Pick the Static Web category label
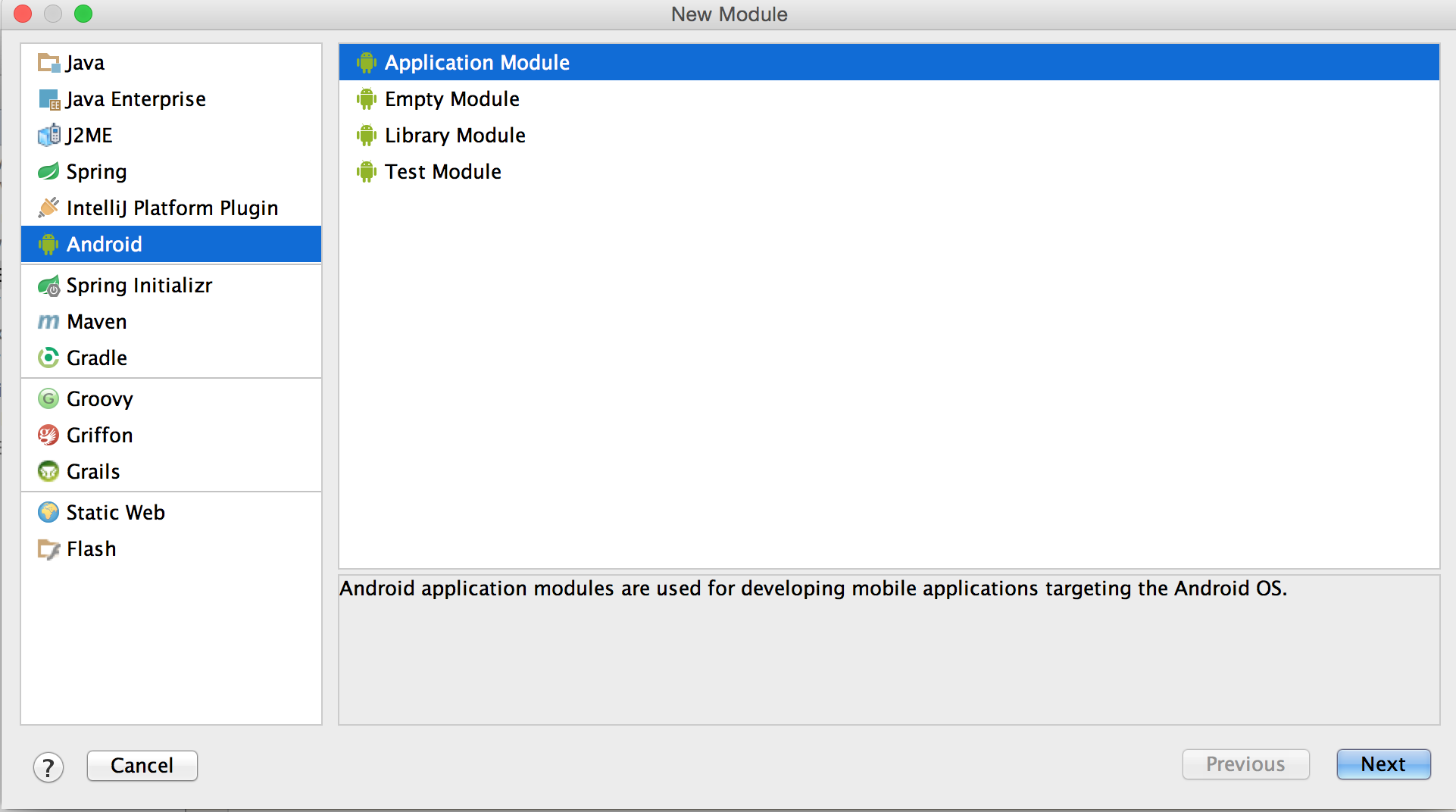1456x812 pixels. 116,512
